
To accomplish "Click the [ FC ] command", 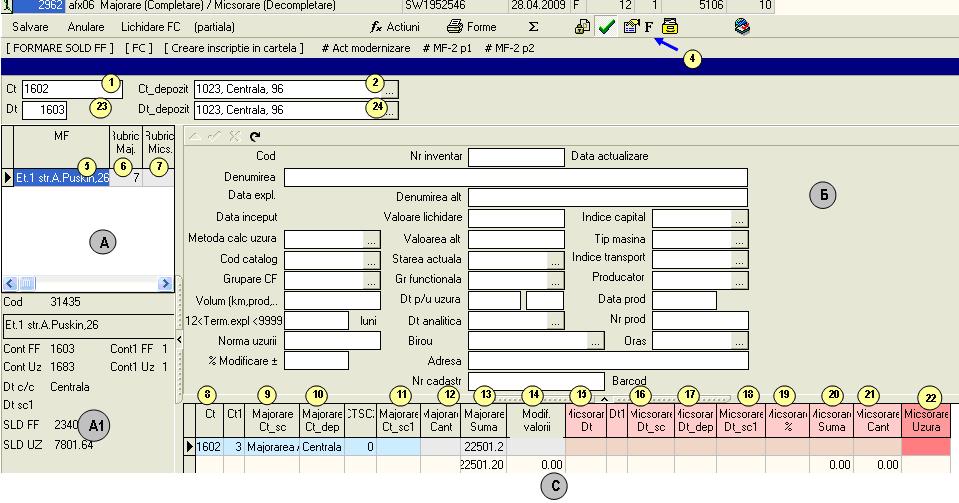I will click(x=139, y=48).
